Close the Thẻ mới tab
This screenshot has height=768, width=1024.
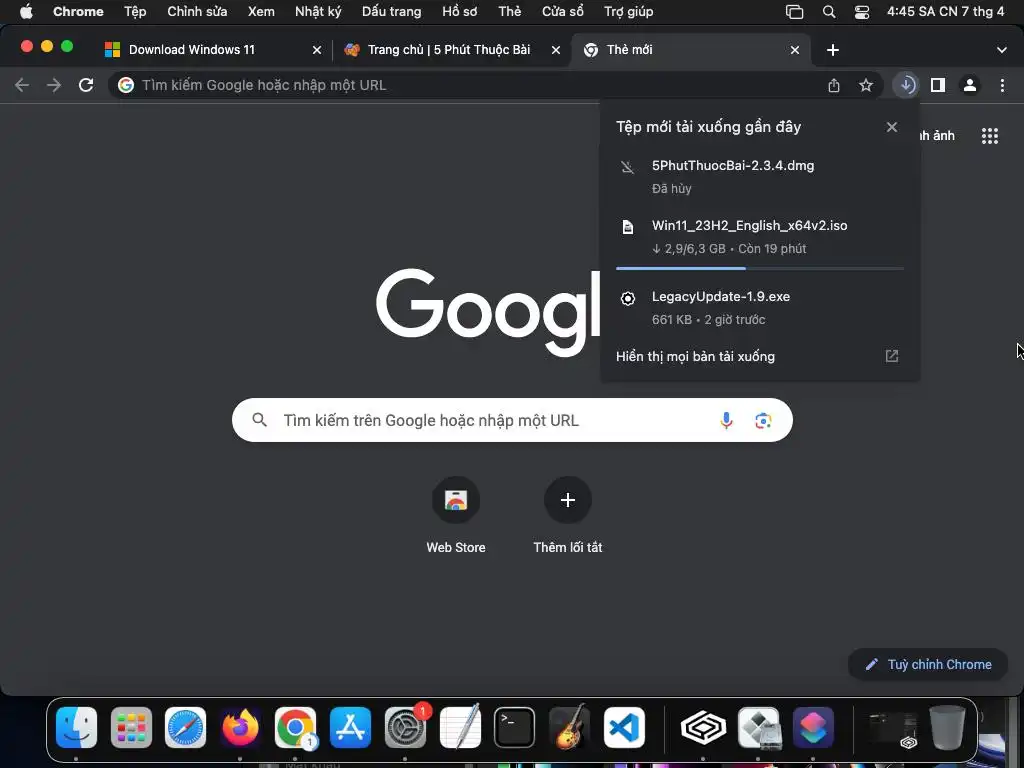[795, 50]
